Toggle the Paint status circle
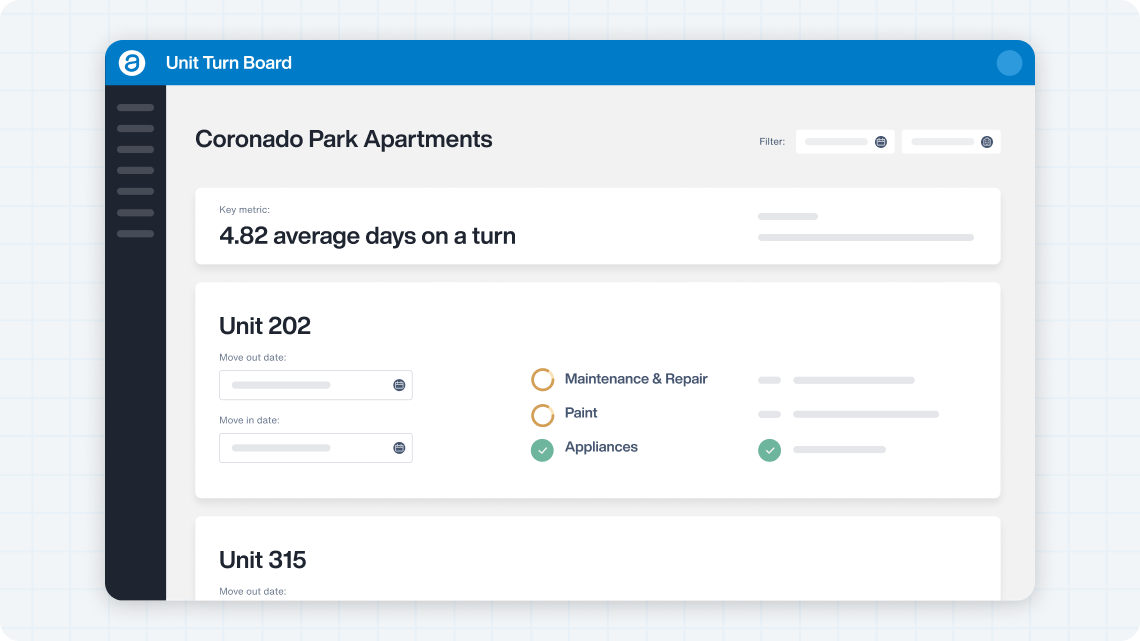Viewport: 1140px width, 641px height. 542,415
